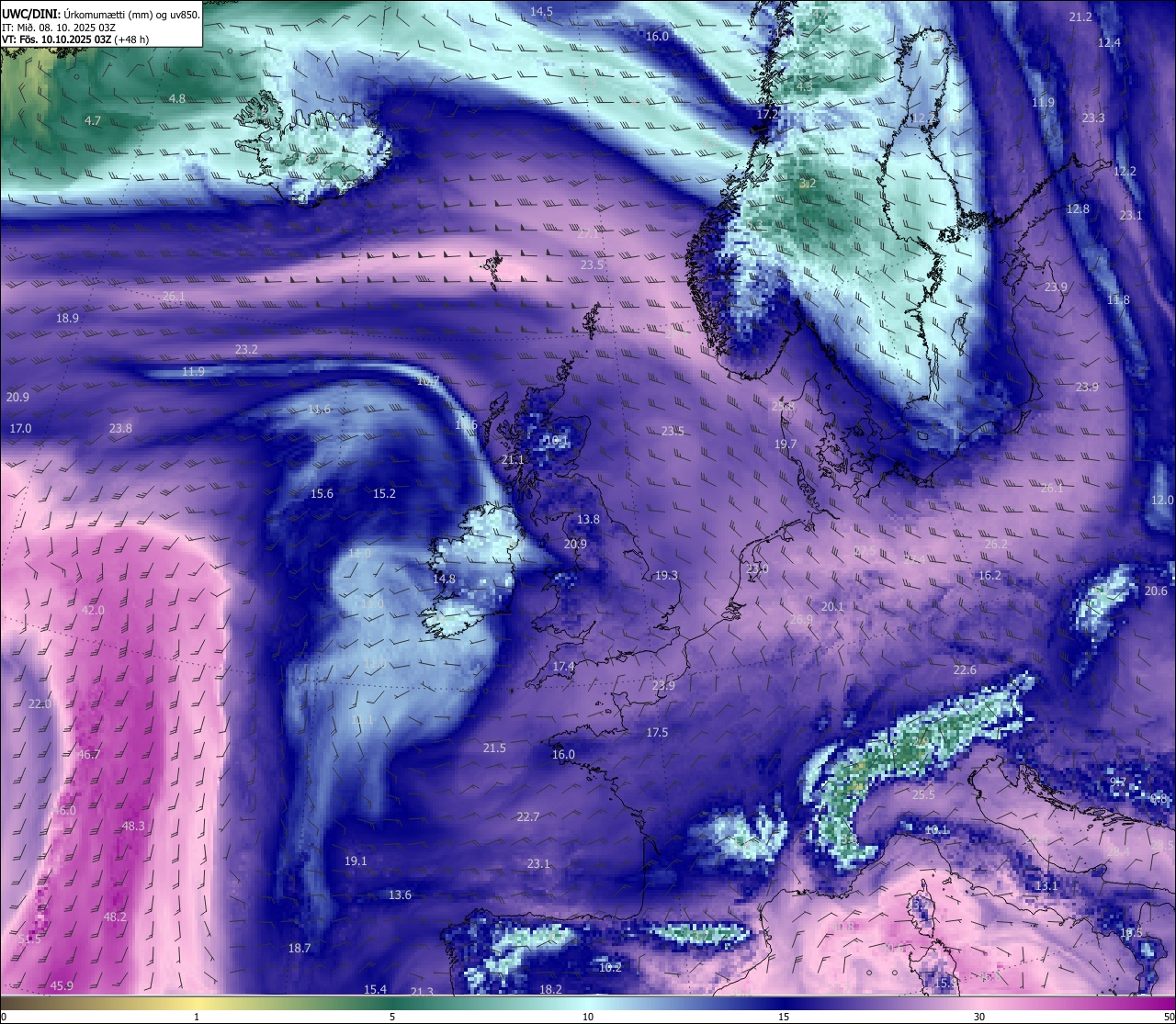1176x1024 pixels.
Task: Click the 4.7 value label
Action: pyautogui.click(x=93, y=120)
